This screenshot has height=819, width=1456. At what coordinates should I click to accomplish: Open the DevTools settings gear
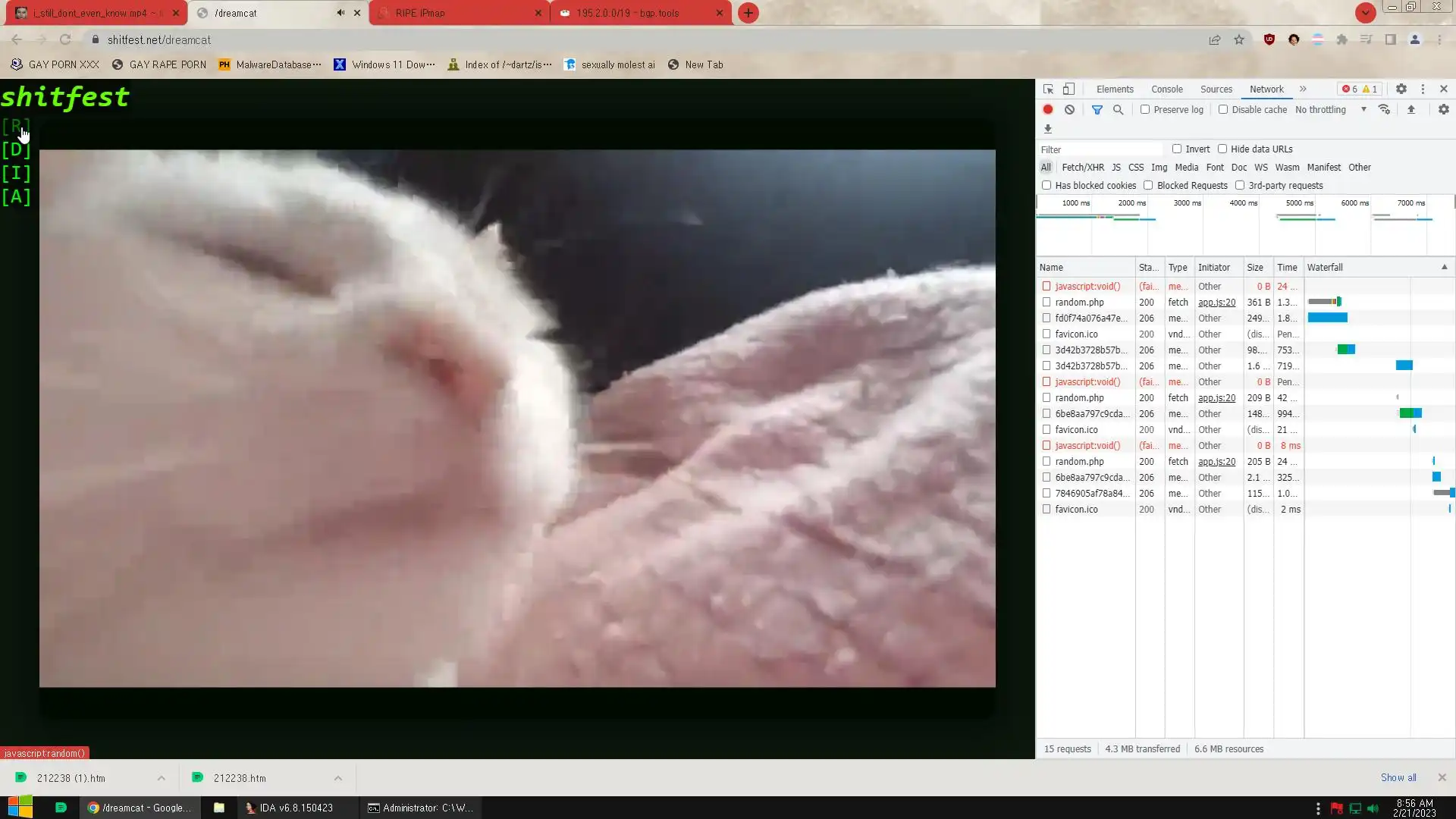pos(1401,89)
